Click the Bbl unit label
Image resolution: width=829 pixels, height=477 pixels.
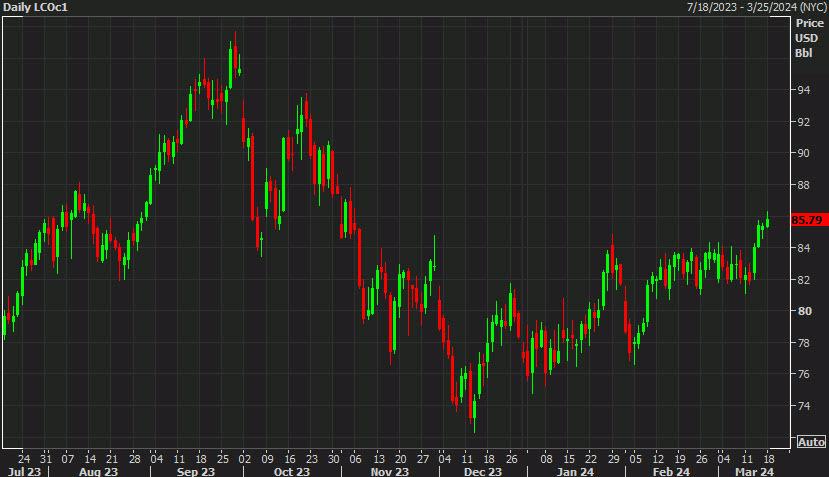804,53
